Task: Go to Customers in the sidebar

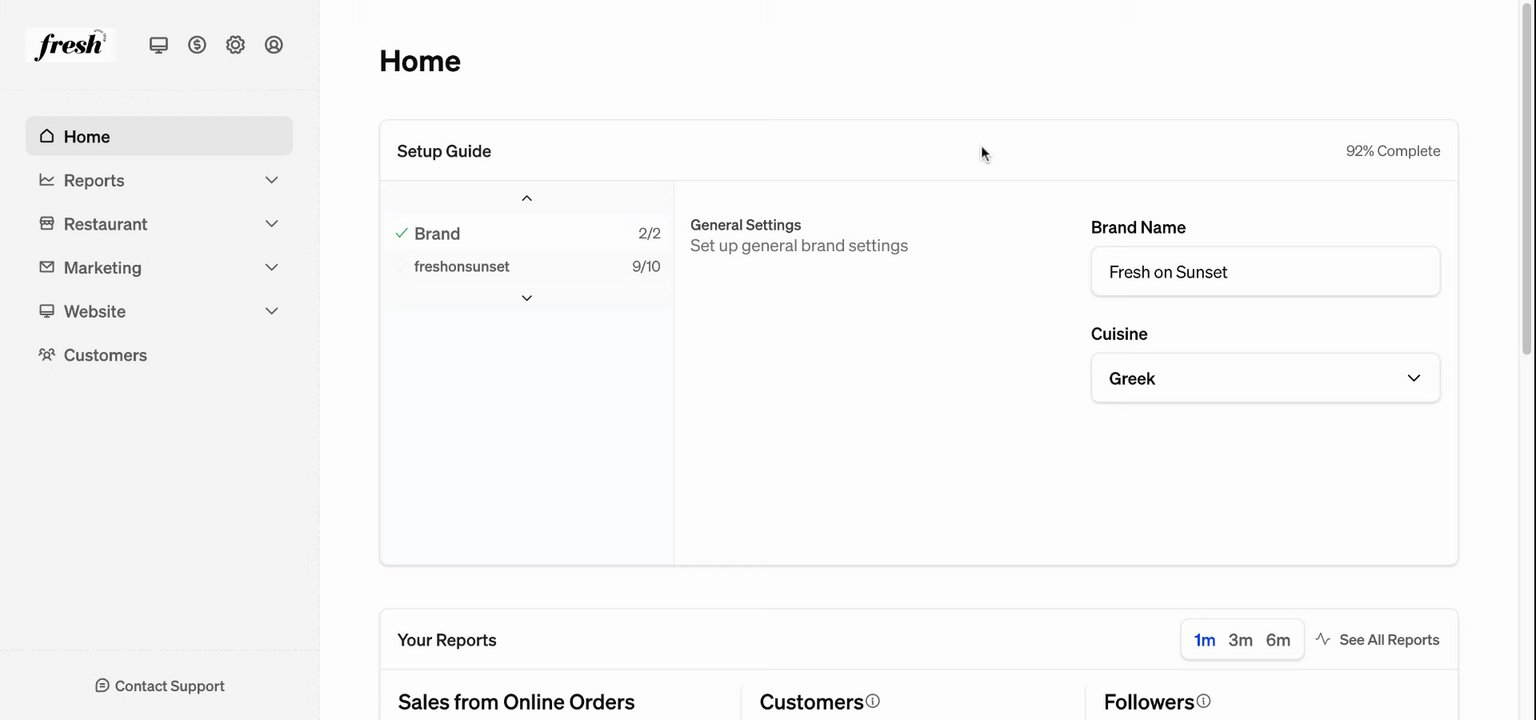Action: (x=105, y=355)
